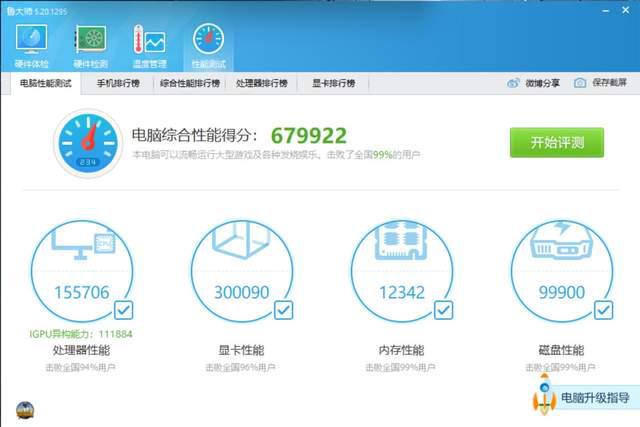Click the 保存截屏 link
This screenshot has width=640, height=427.
pyautogui.click(x=609, y=83)
